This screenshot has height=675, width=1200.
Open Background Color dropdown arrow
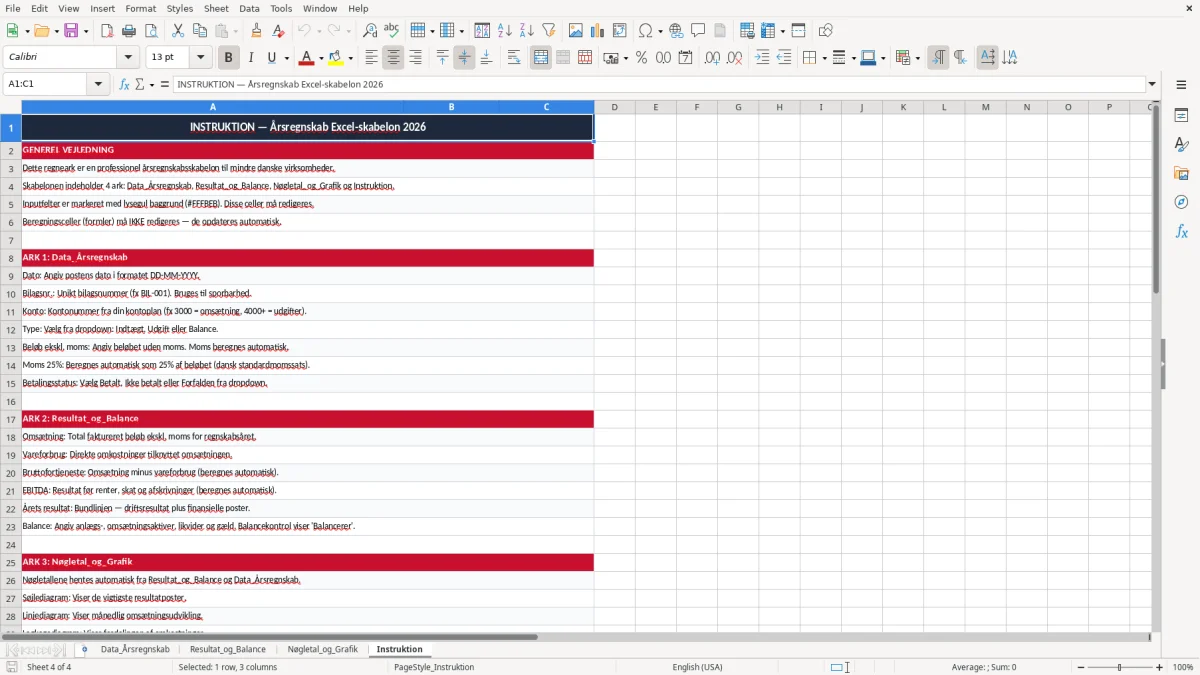click(350, 58)
